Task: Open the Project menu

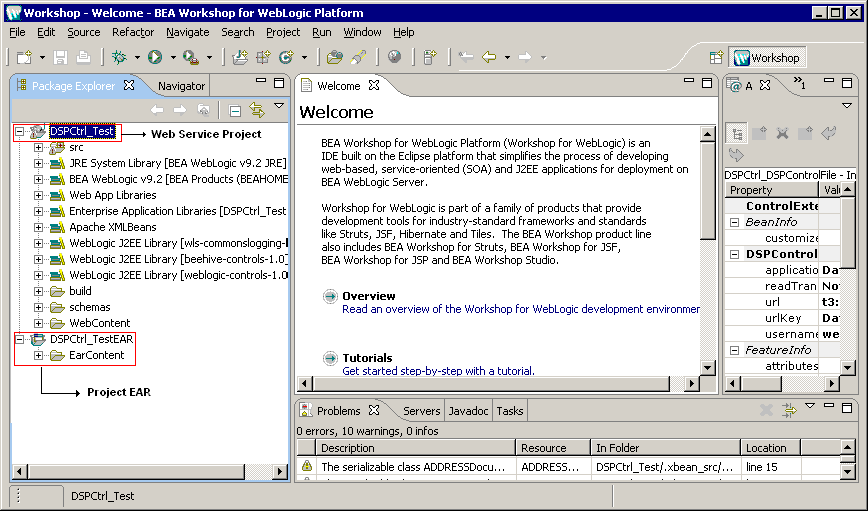Action: coord(283,32)
